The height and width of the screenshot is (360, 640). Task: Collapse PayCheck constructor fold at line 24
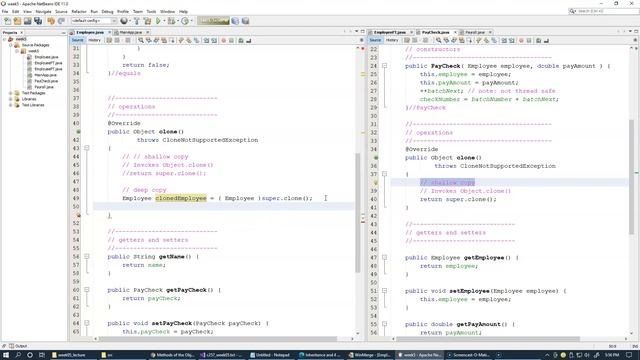(384, 66)
